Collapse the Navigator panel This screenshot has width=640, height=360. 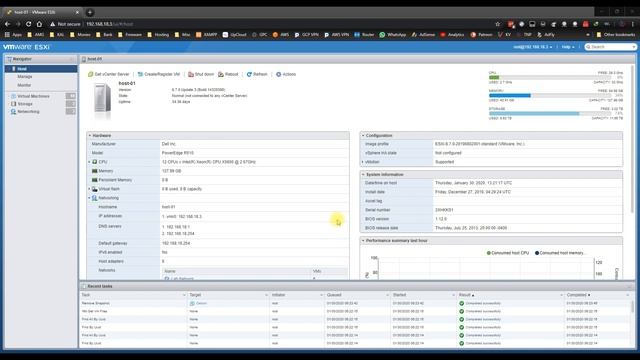(x=73, y=59)
